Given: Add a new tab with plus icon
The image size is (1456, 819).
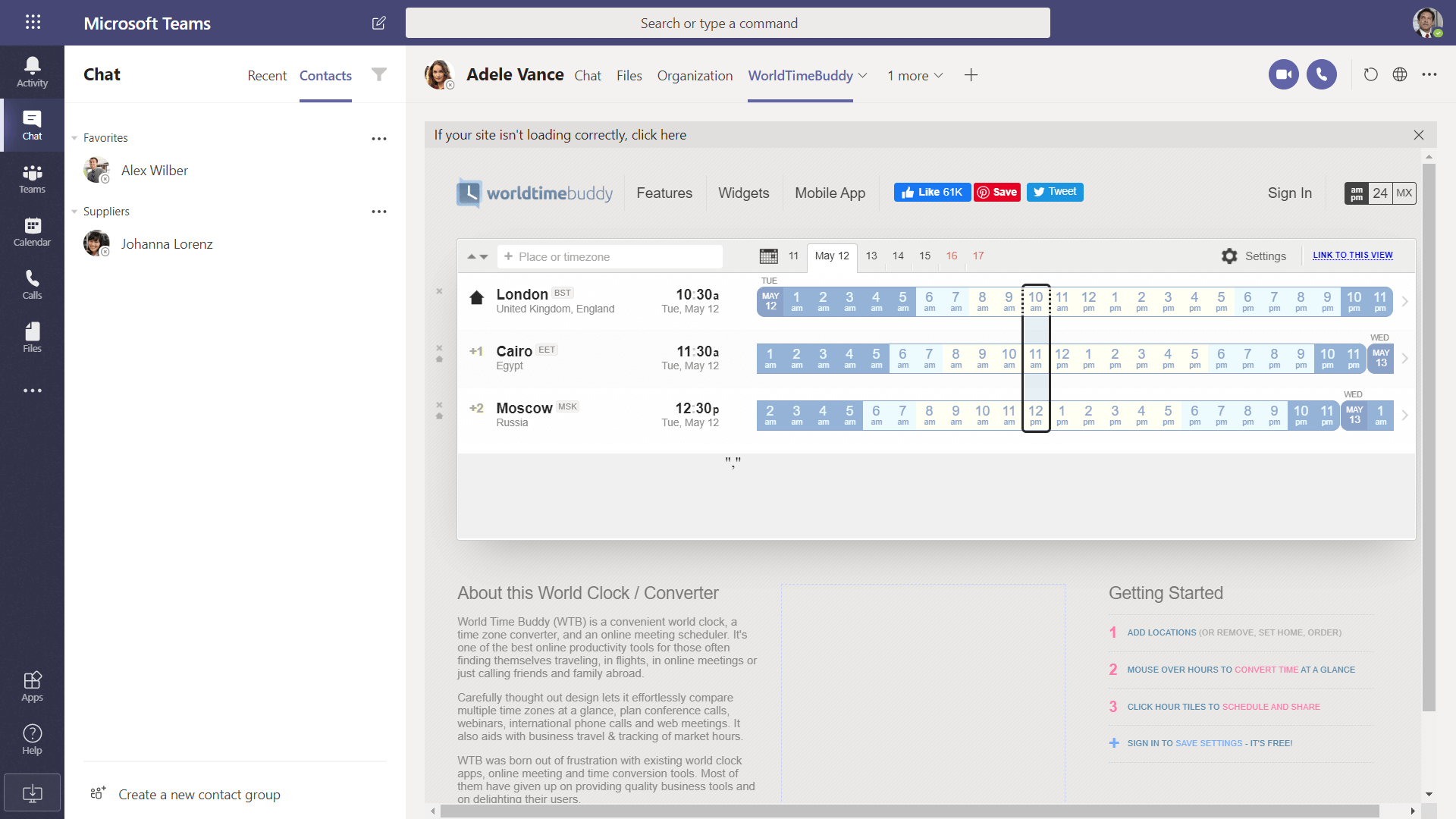Looking at the screenshot, I should (971, 75).
